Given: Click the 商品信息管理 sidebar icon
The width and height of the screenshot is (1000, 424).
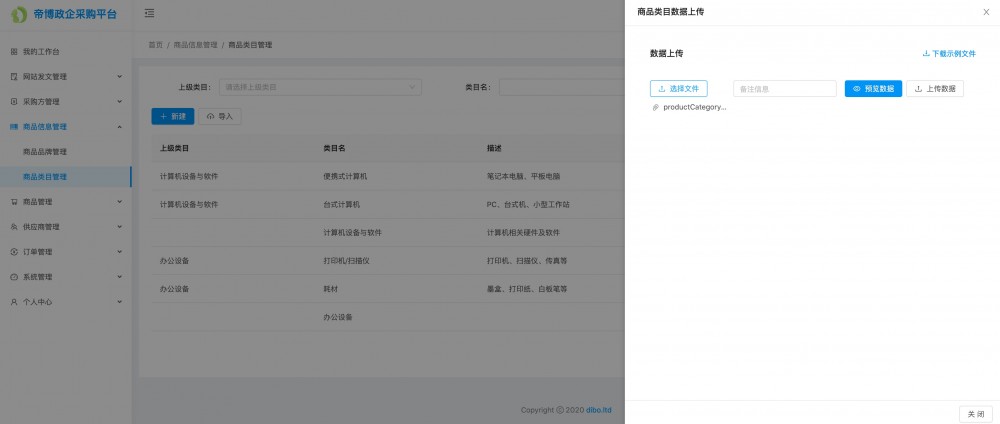Looking at the screenshot, I should coord(14,127).
